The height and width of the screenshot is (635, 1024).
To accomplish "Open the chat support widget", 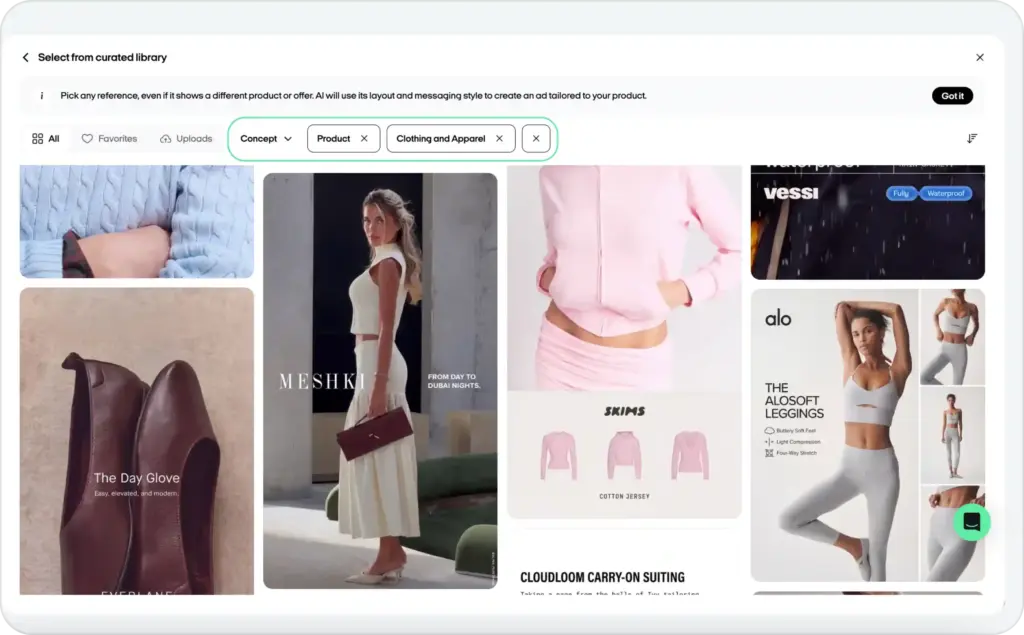I will [972, 522].
